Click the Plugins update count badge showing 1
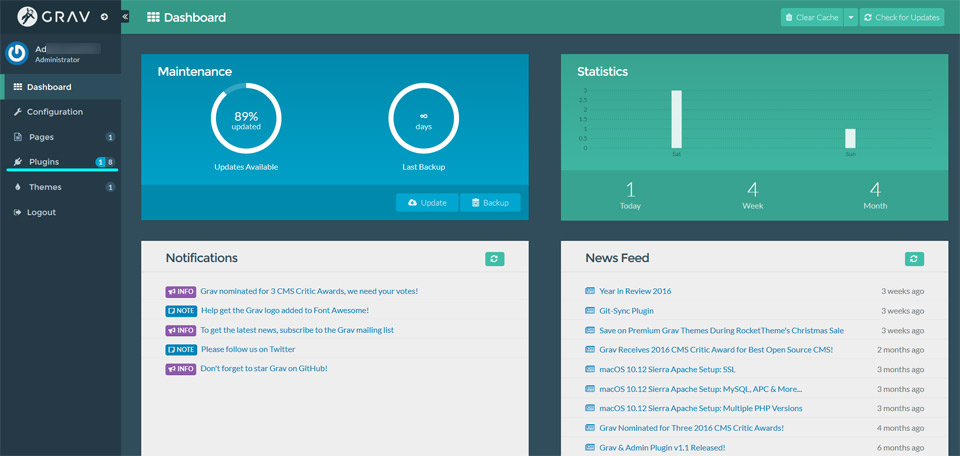 100,162
